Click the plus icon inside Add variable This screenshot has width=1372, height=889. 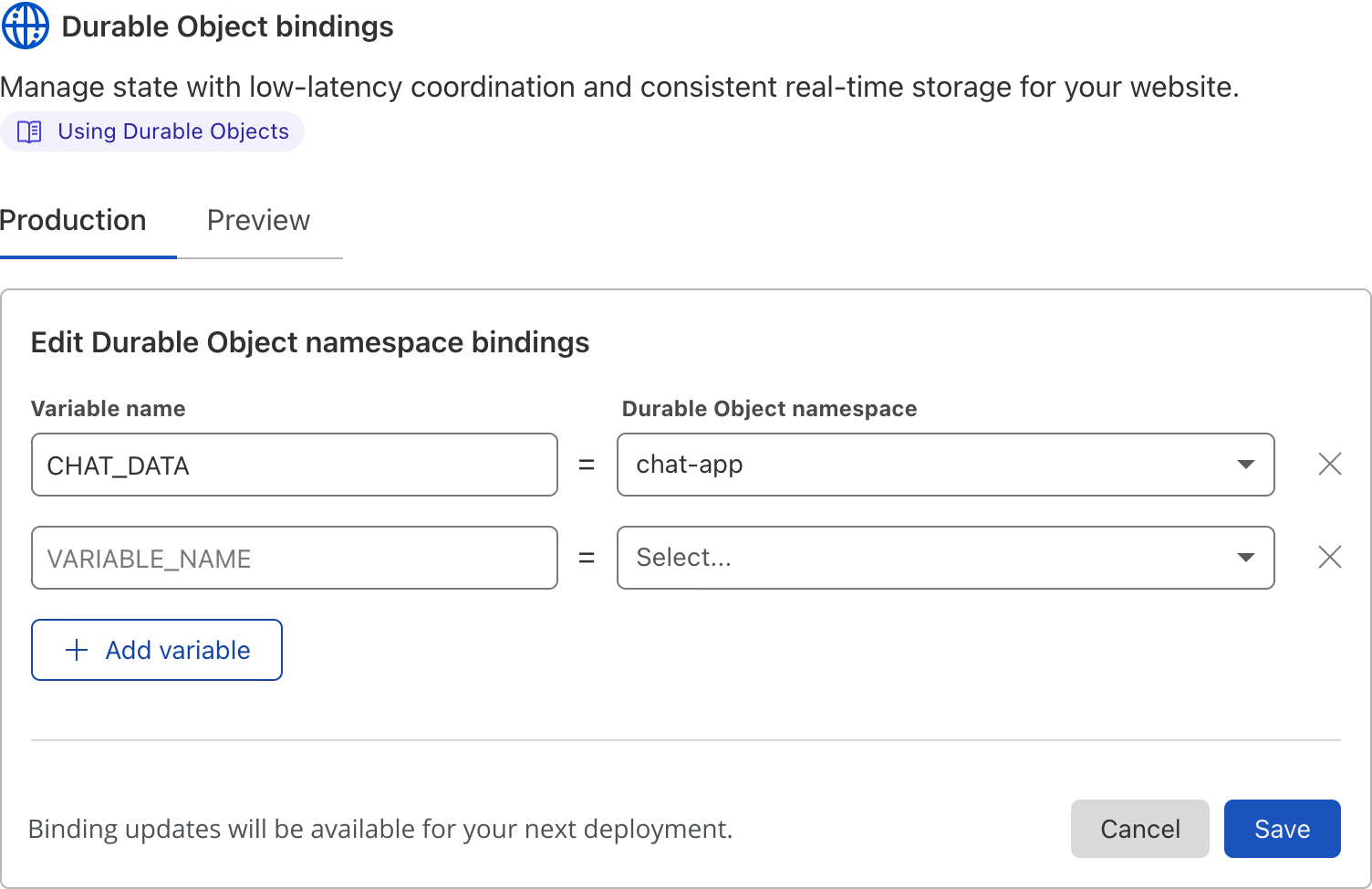[x=76, y=650]
